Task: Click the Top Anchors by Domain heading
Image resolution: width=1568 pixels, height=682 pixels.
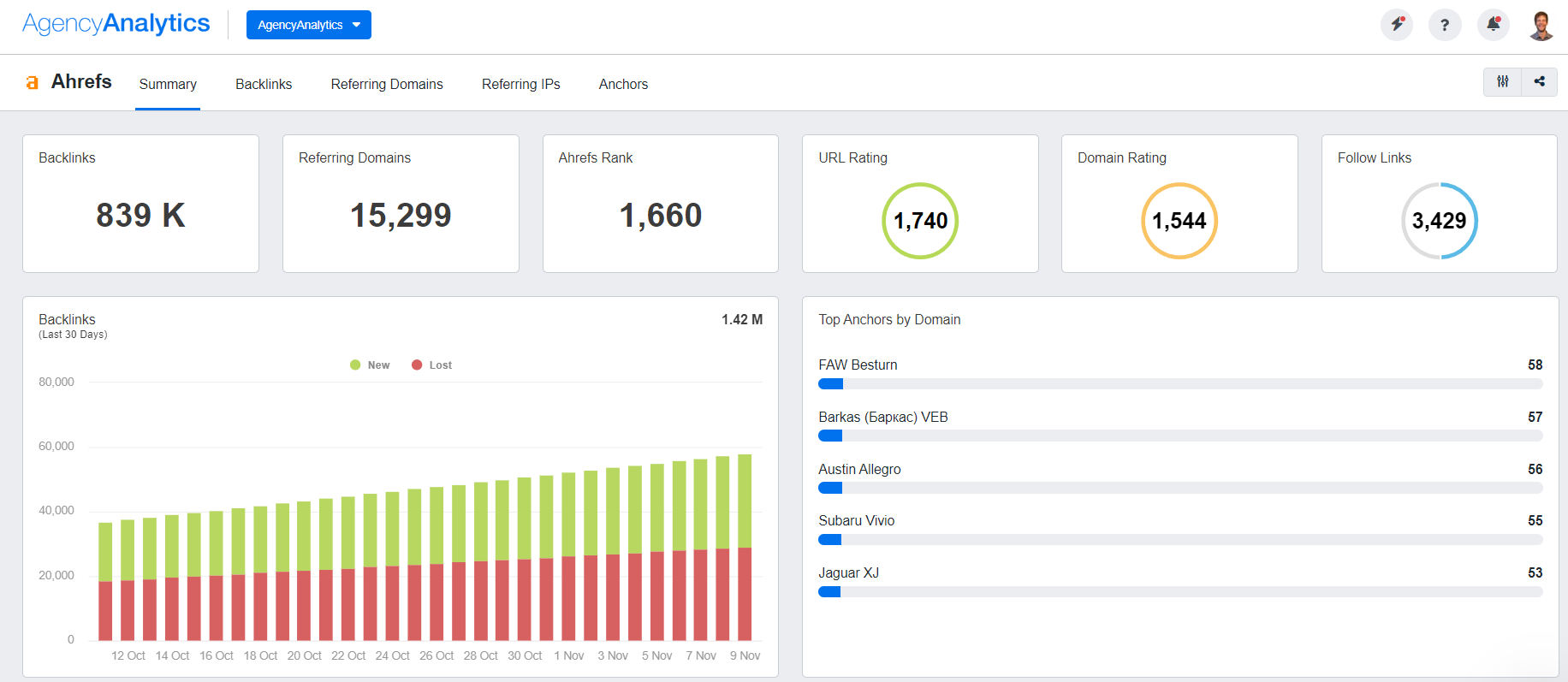Action: 889,319
